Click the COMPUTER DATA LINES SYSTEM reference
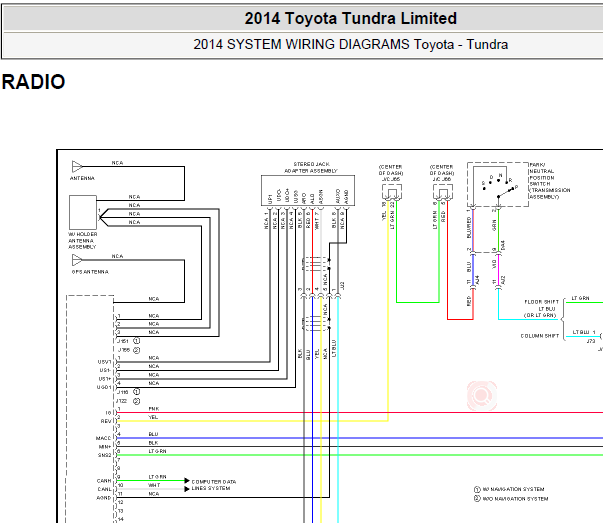Image resolution: width=603 pixels, height=523 pixels. 214,485
